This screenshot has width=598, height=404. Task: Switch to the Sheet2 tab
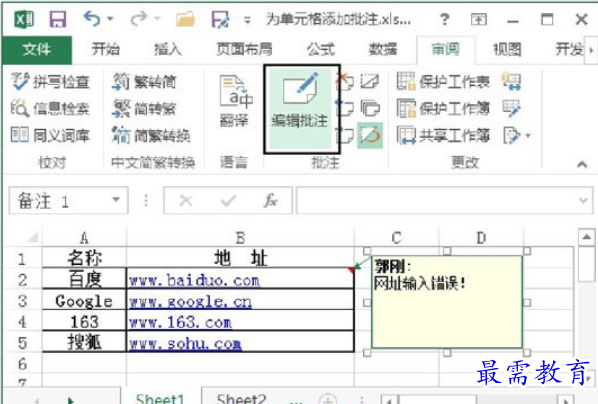[x=241, y=398]
